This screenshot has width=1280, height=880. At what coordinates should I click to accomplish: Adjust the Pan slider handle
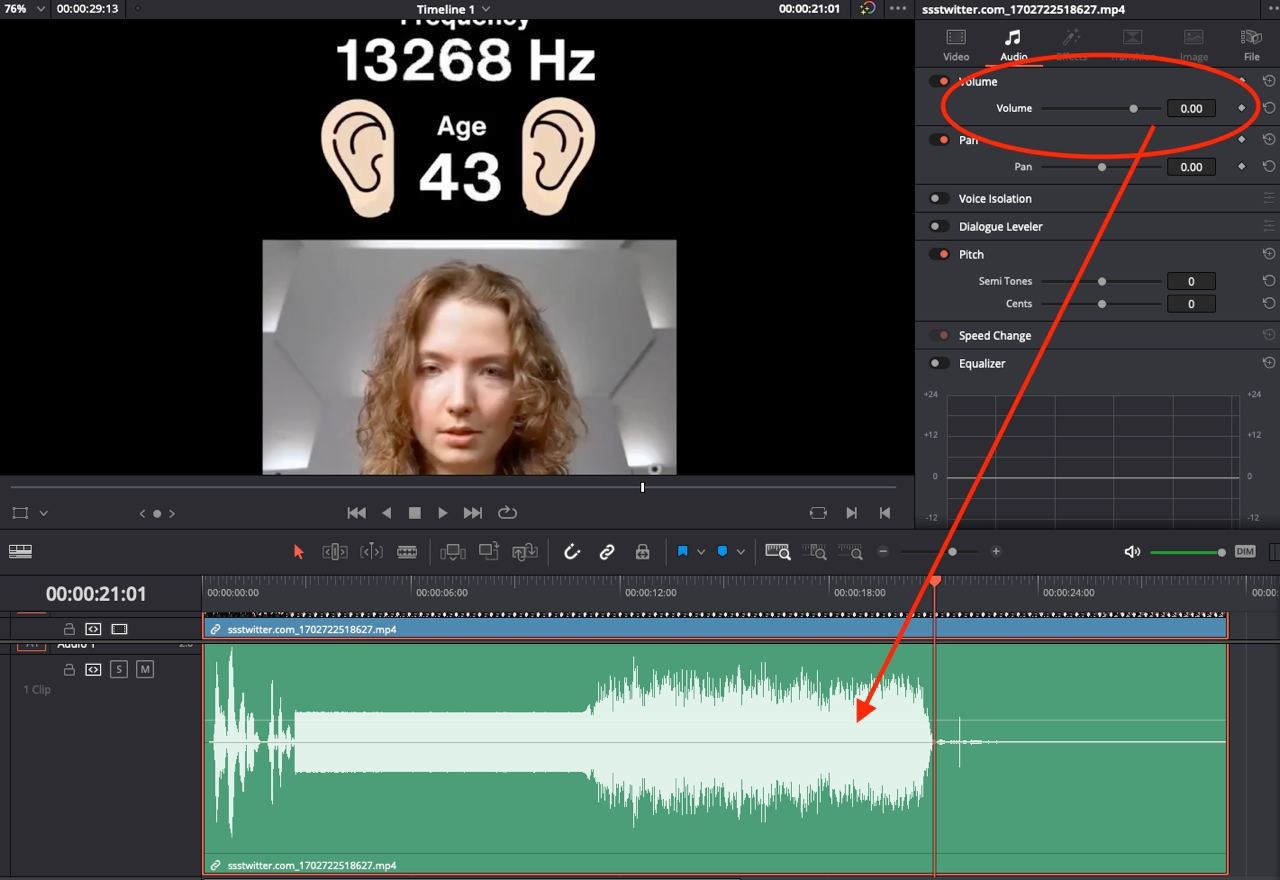(x=1102, y=167)
